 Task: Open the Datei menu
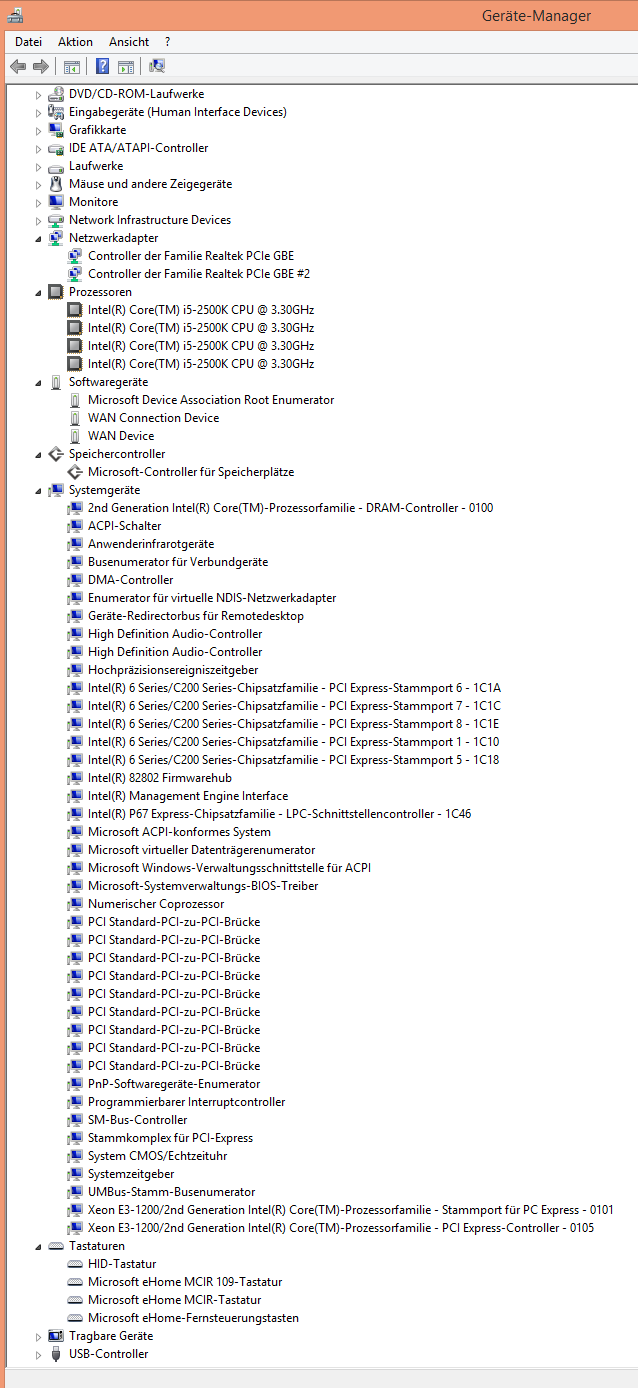pyautogui.click(x=28, y=42)
